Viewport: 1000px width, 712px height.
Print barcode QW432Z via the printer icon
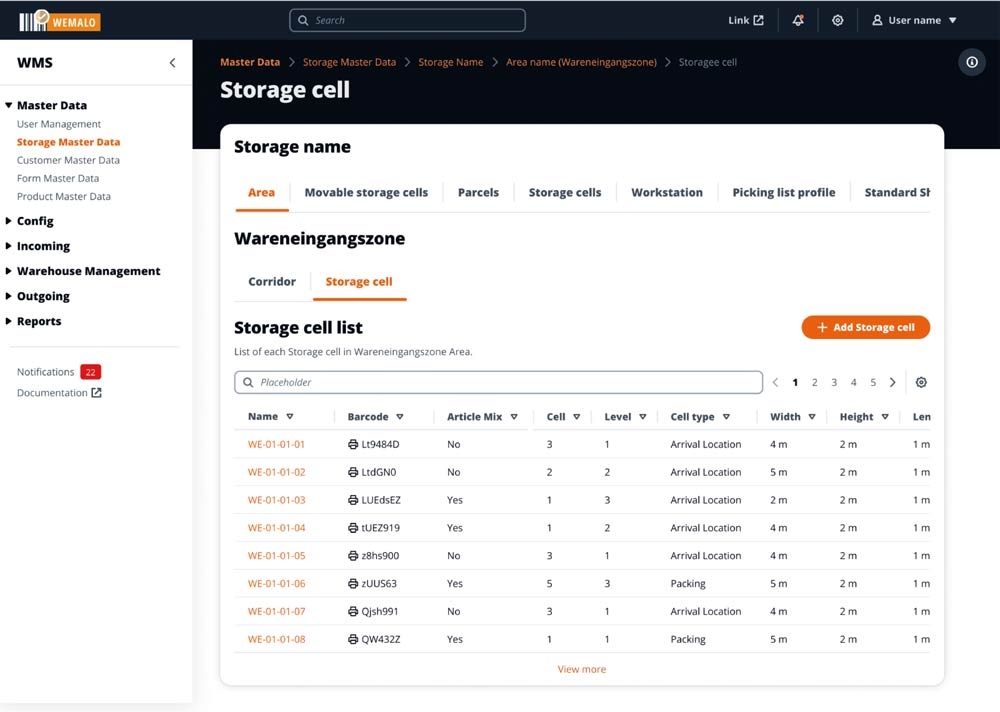pyautogui.click(x=353, y=639)
